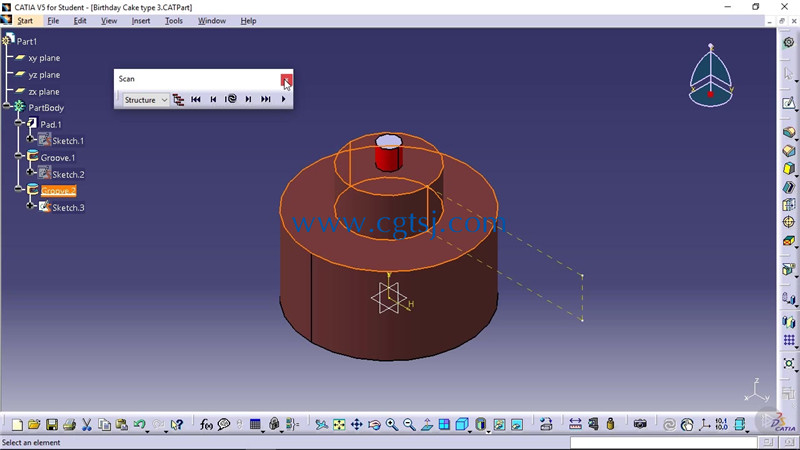This screenshot has height=450, width=800.
Task: Step to next feature in Scan
Action: coord(248,99)
